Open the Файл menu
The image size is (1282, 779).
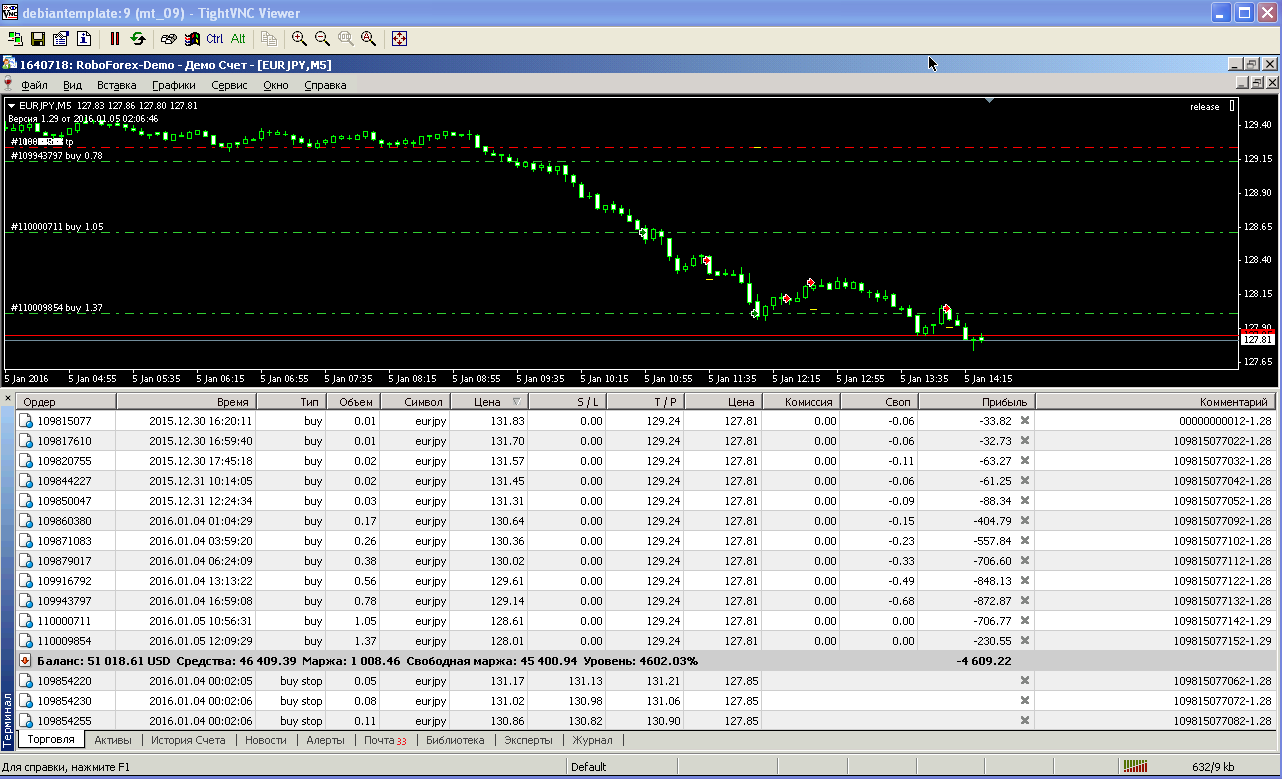click(34, 85)
